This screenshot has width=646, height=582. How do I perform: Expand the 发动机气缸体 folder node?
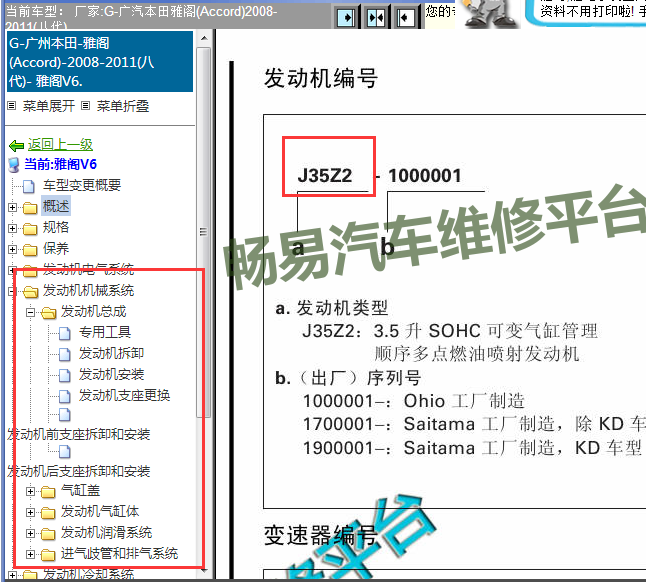(x=30, y=512)
